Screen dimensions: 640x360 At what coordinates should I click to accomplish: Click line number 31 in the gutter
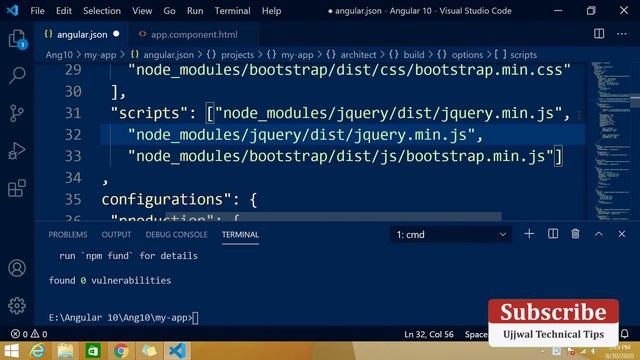coord(73,113)
